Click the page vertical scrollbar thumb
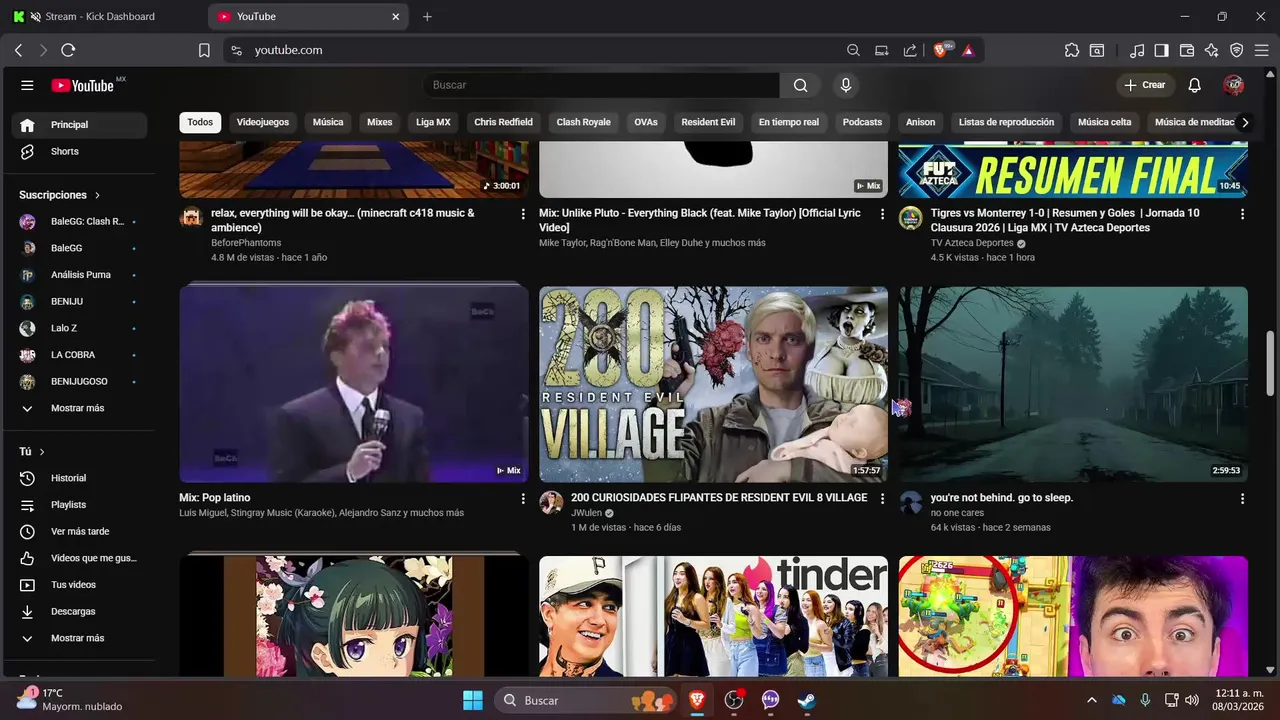The width and height of the screenshot is (1280, 720). tap(1271, 364)
